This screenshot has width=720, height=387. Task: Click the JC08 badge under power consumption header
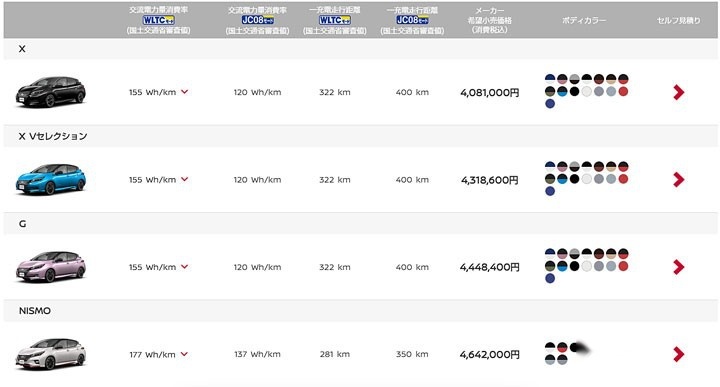pyautogui.click(x=258, y=20)
